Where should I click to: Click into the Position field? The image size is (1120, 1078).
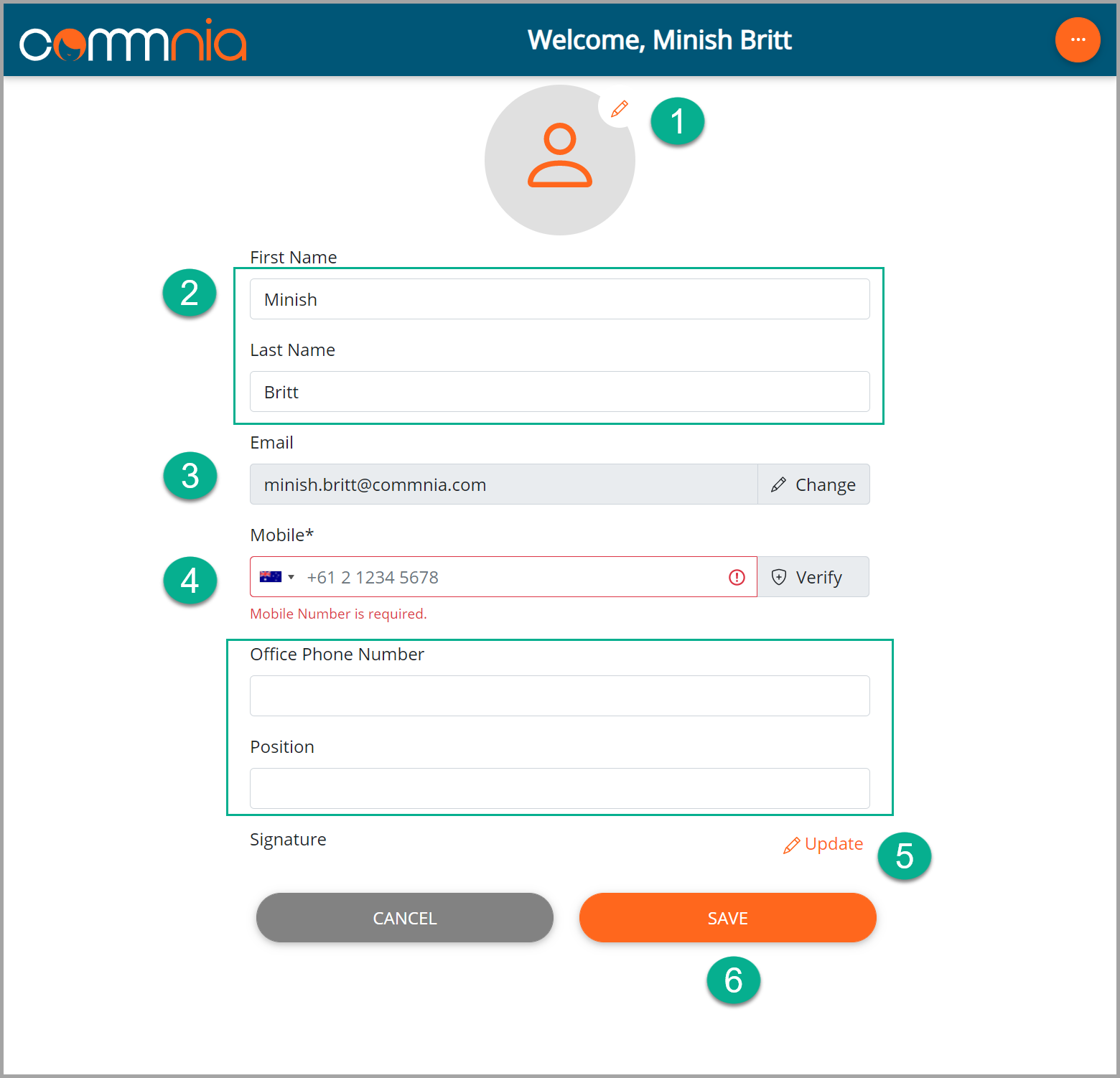[560, 789]
